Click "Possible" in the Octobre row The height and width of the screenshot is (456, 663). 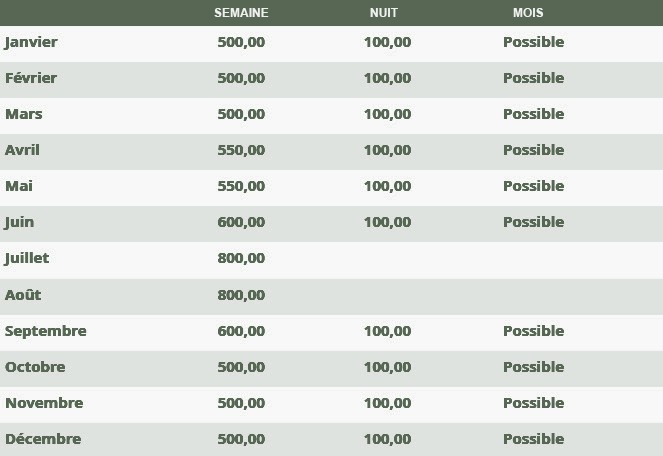pyautogui.click(x=533, y=367)
